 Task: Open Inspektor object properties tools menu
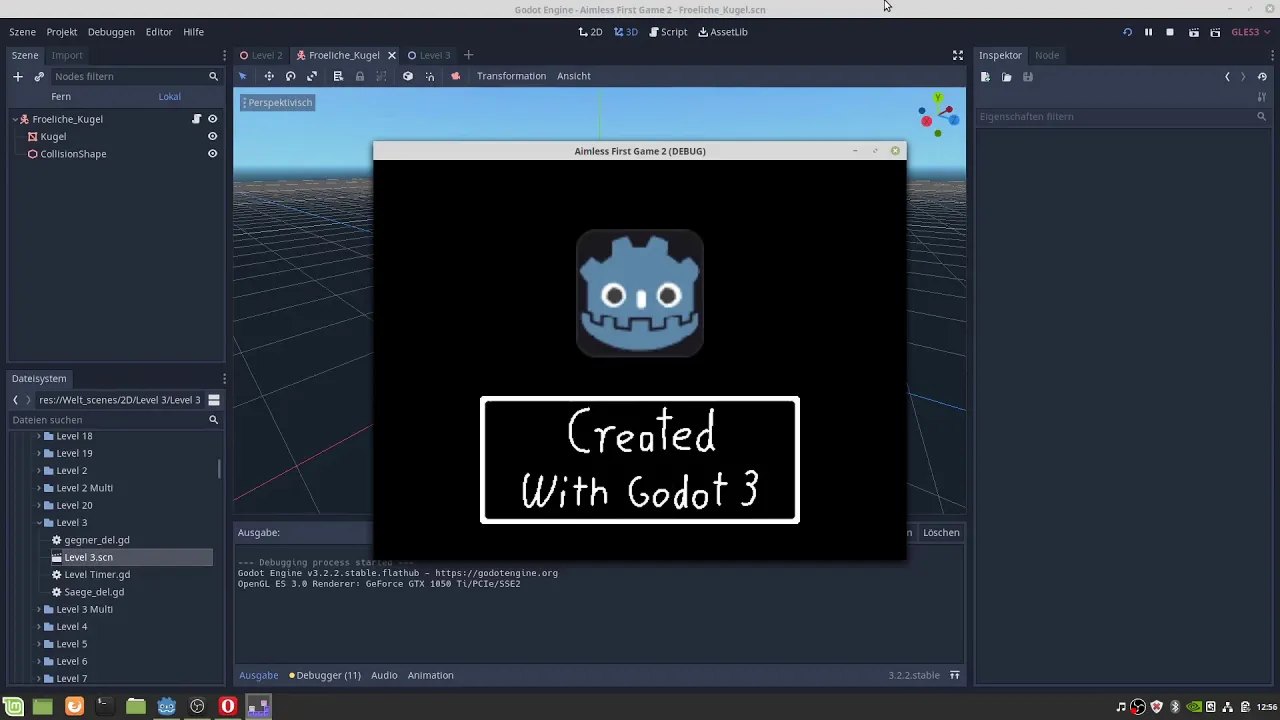[x=1262, y=97]
